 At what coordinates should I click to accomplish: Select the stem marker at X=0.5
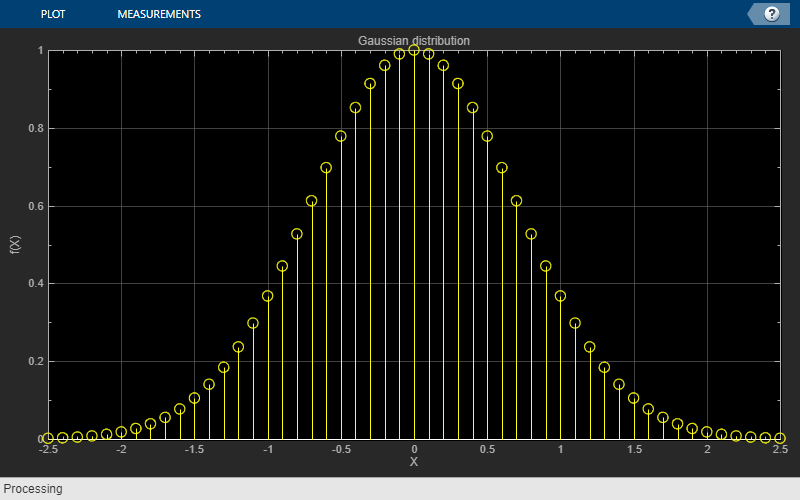tap(487, 136)
